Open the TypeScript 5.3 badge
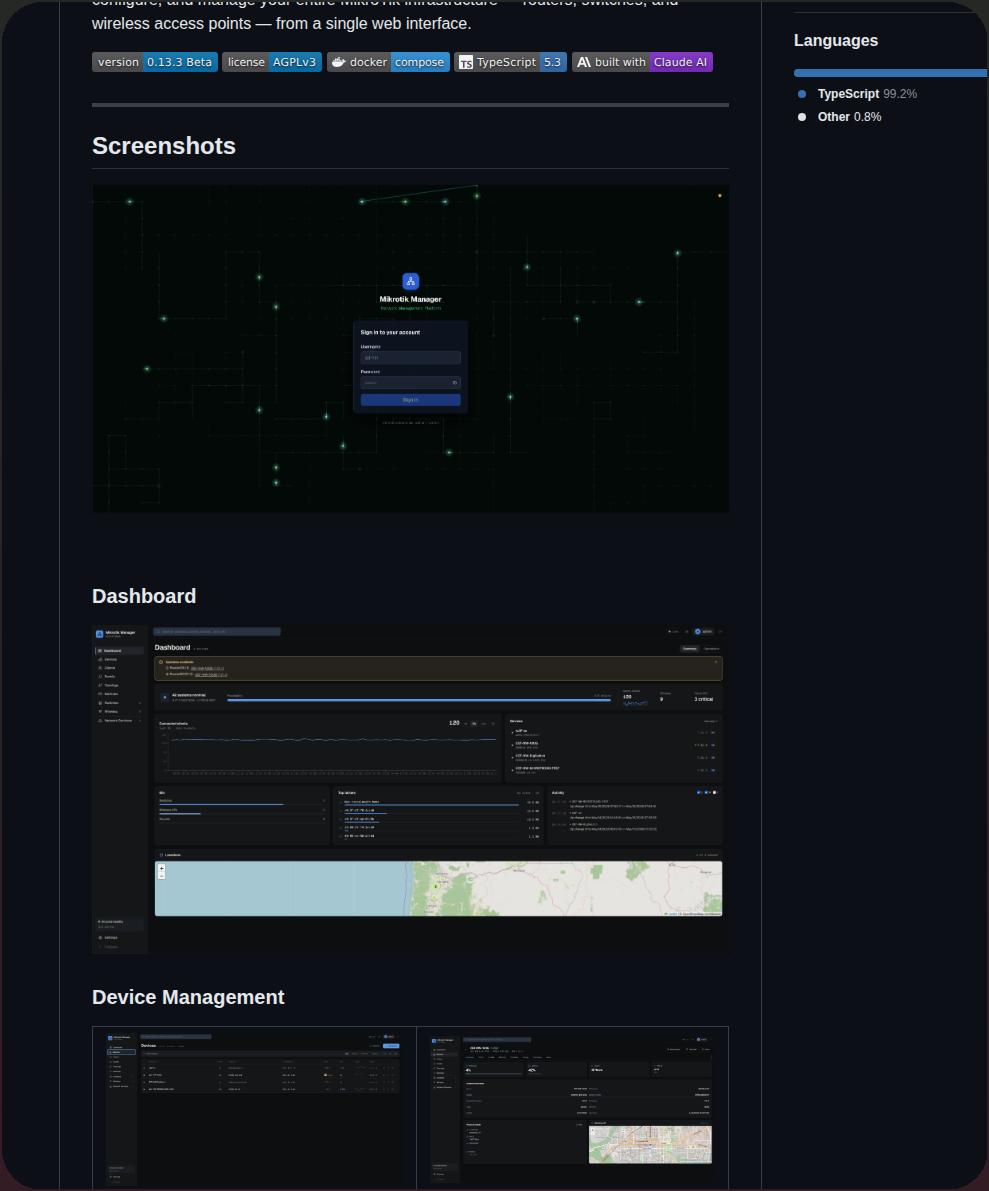 (510, 62)
